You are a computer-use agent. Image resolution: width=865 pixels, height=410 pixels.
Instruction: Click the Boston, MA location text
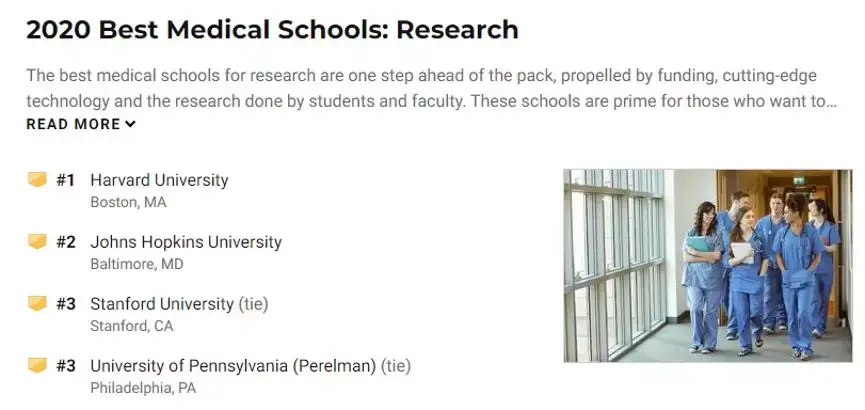click(128, 202)
